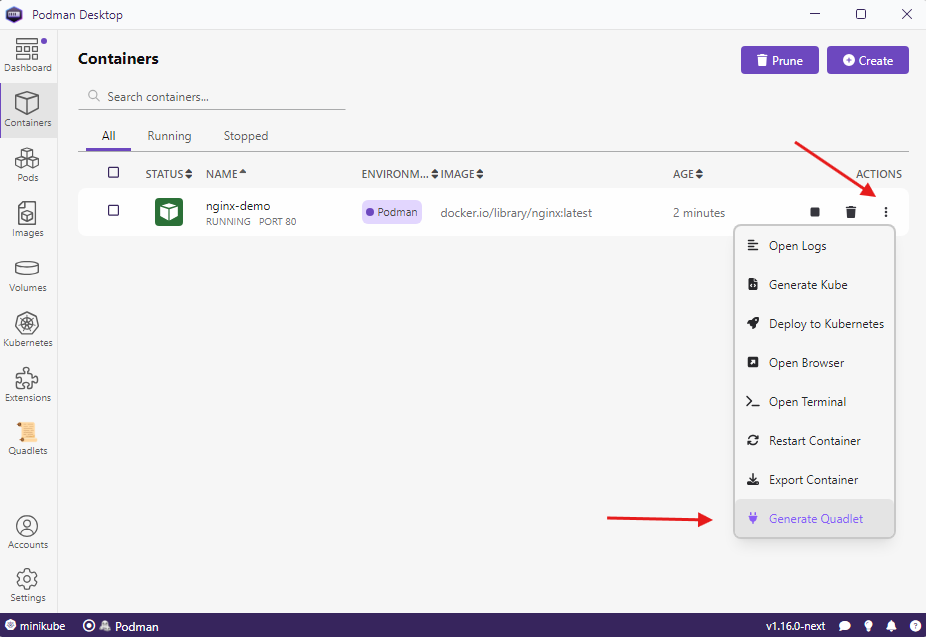Switch to the Running tab
The image size is (926, 637).
click(x=169, y=136)
